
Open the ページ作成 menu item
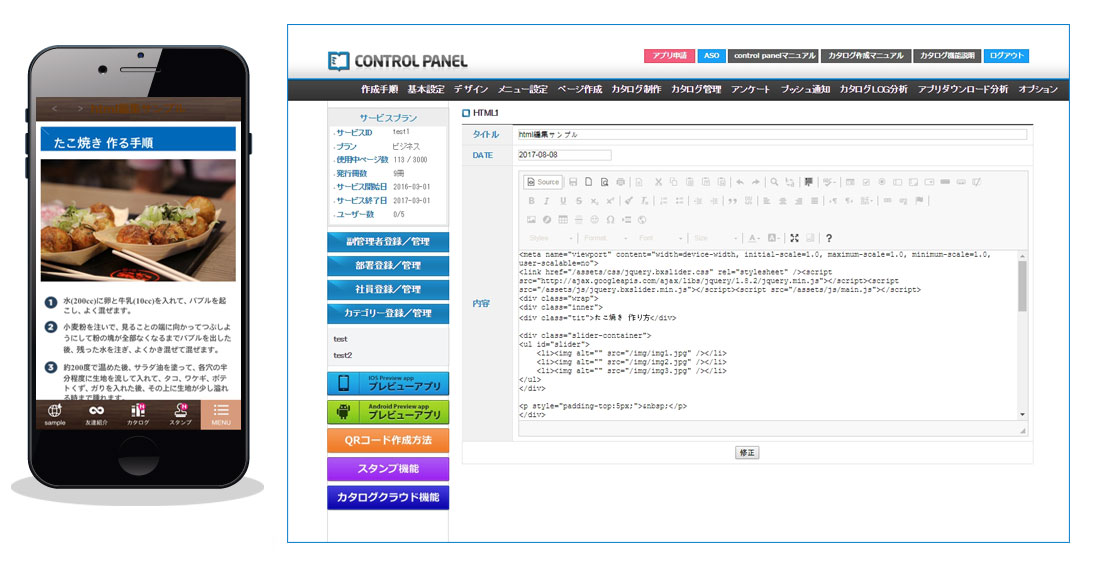(579, 90)
